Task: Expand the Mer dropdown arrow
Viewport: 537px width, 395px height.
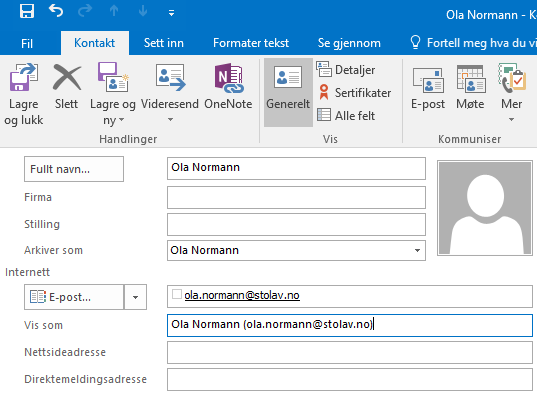Action: click(511, 120)
